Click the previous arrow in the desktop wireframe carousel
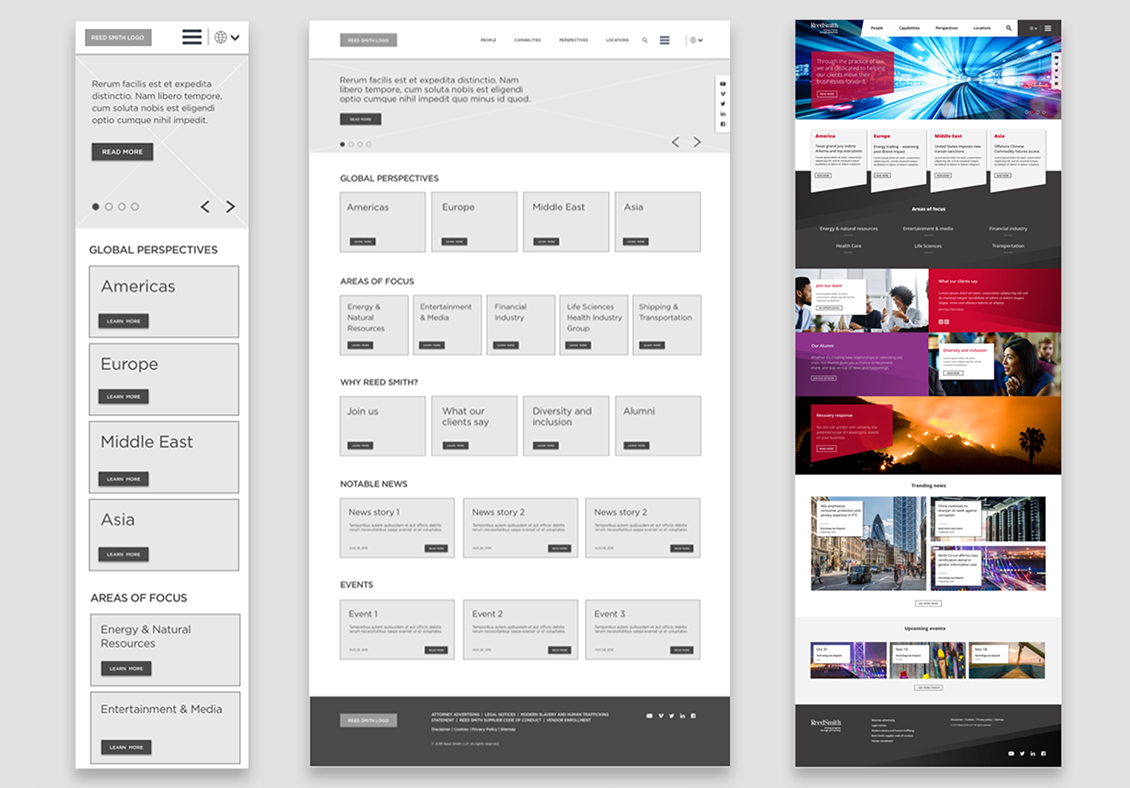 (x=675, y=142)
